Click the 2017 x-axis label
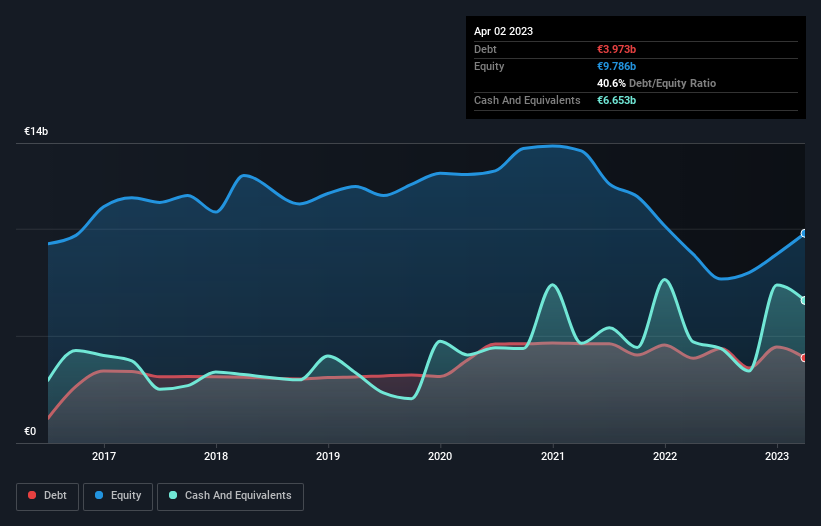 point(104,456)
